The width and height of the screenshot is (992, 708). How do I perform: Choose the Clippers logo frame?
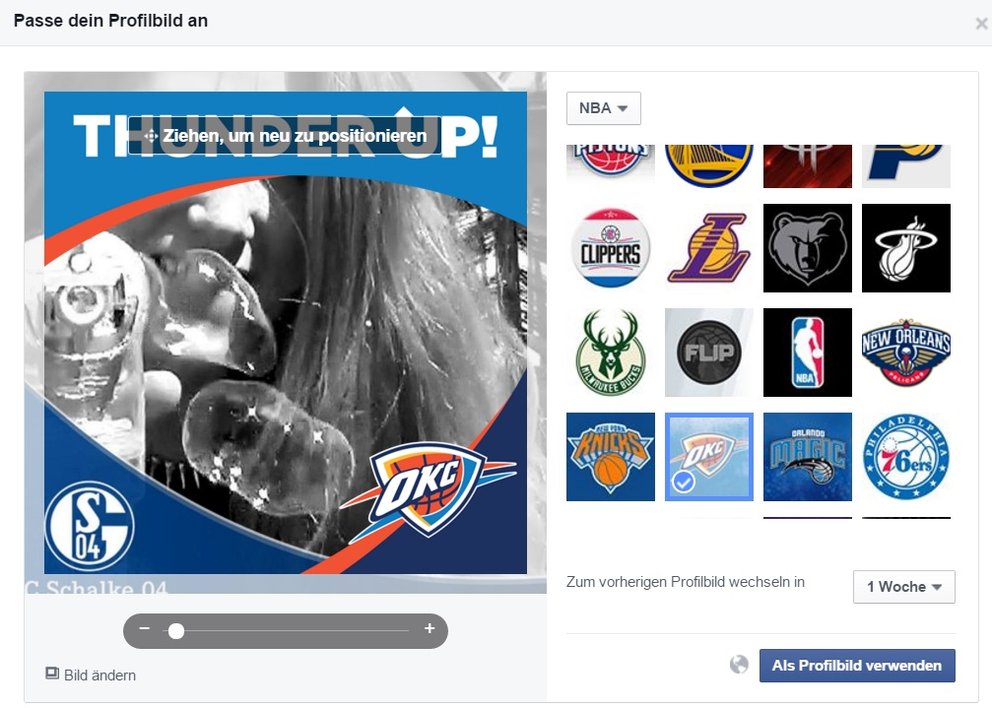click(610, 248)
